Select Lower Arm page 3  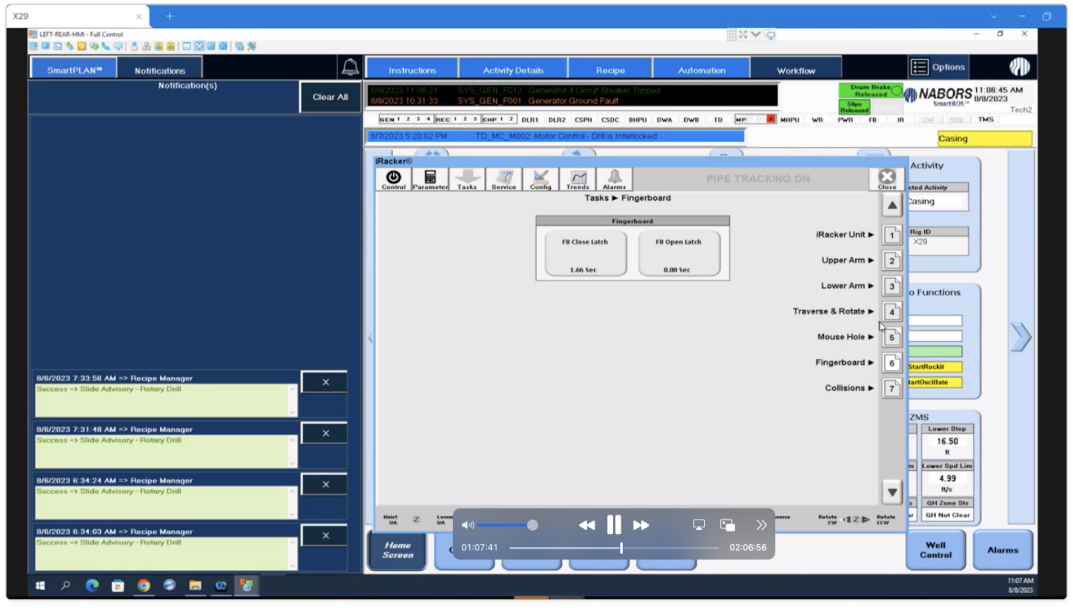click(x=892, y=286)
